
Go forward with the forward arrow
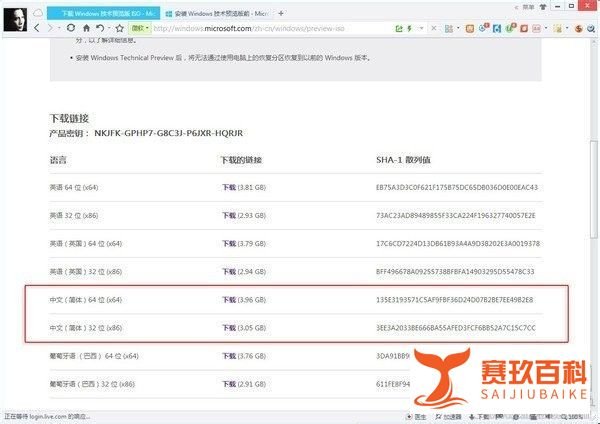pyautogui.click(x=50, y=28)
